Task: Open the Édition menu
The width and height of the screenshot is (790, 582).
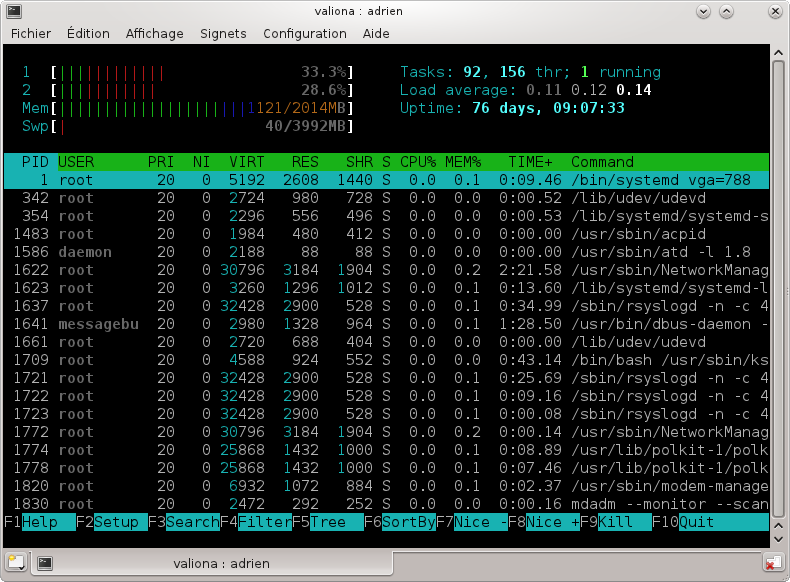Action: coord(88,34)
